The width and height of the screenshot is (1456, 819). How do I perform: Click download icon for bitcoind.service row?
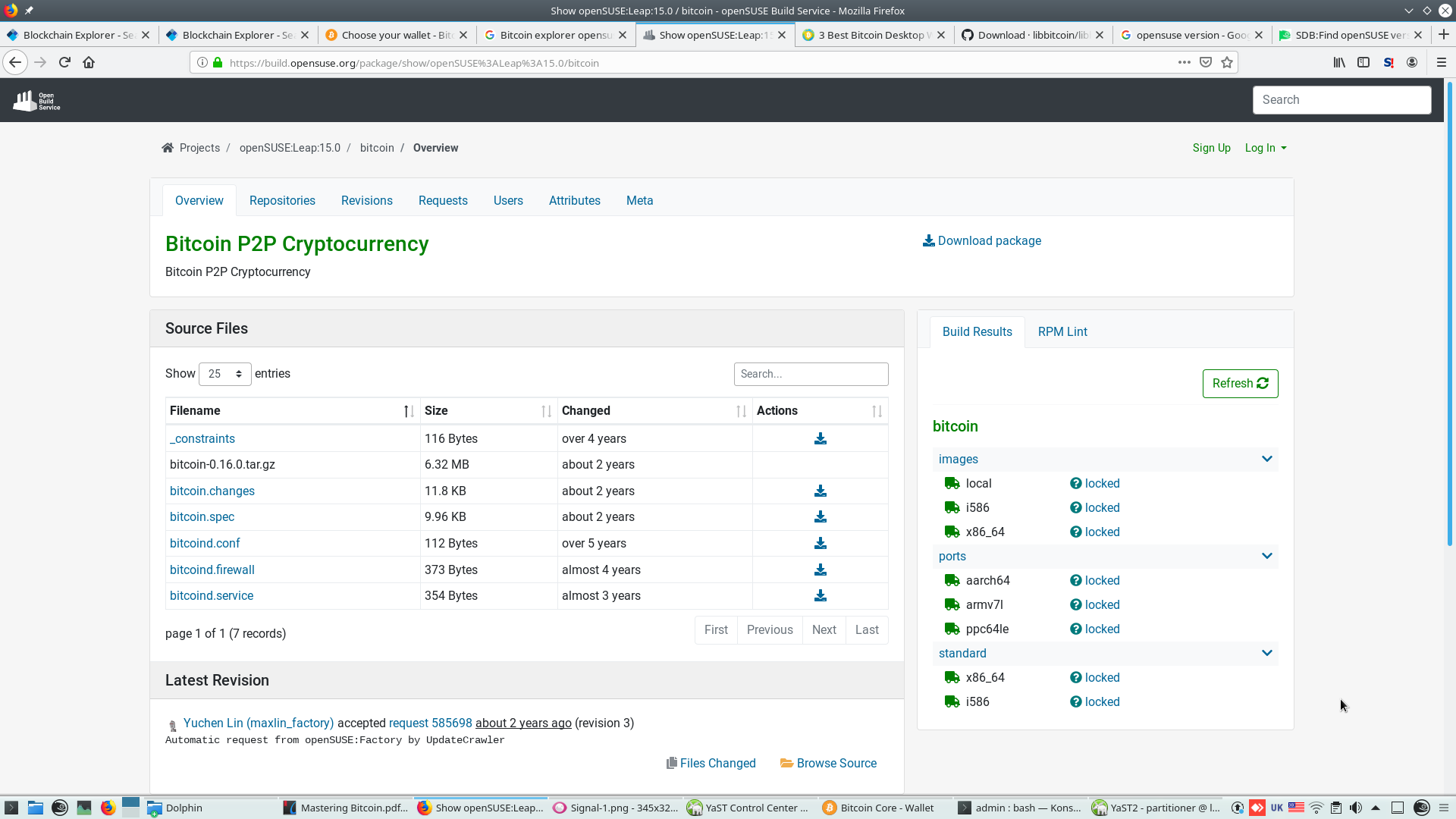point(820,596)
